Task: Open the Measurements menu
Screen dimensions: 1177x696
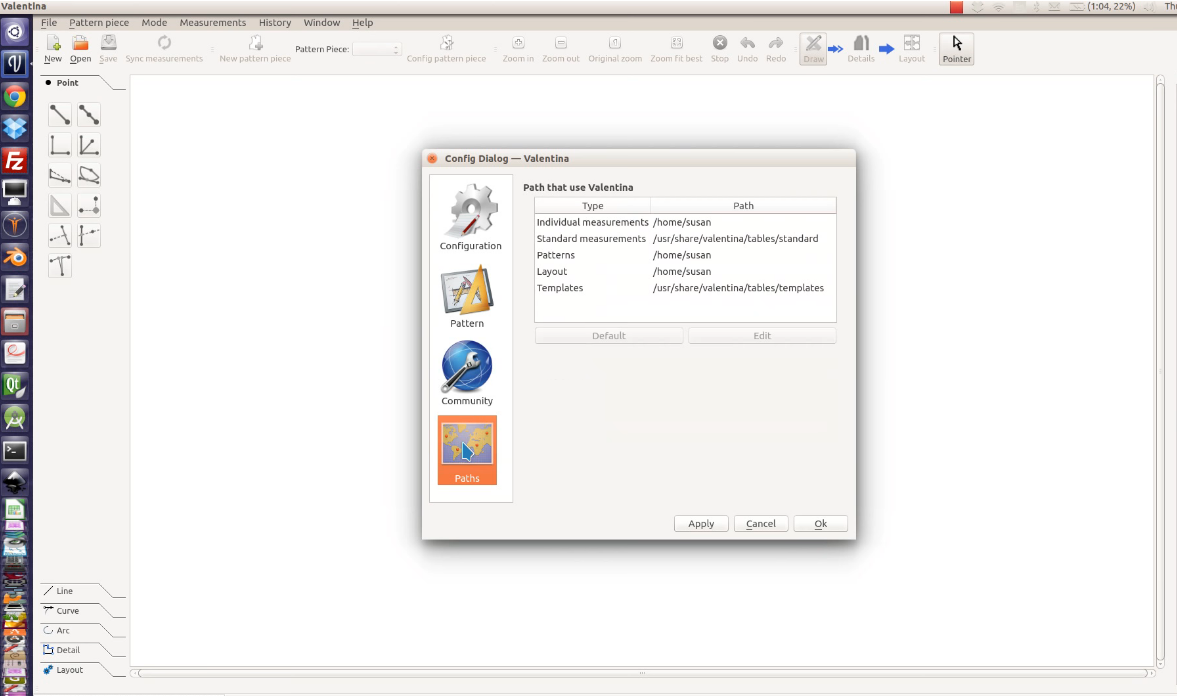Action: 212,23
